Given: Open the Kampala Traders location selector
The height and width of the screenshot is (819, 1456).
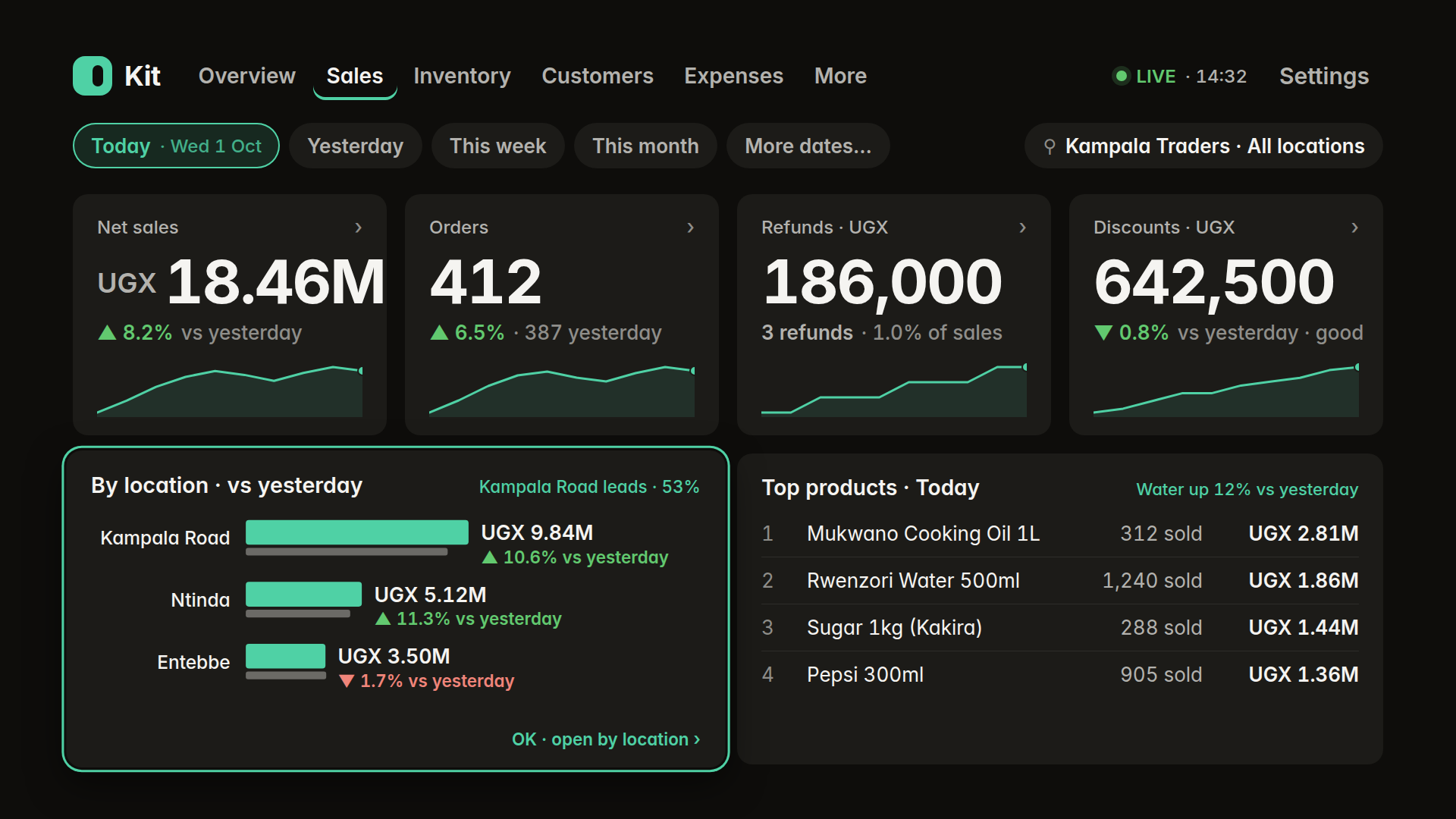Looking at the screenshot, I should [x=1203, y=146].
